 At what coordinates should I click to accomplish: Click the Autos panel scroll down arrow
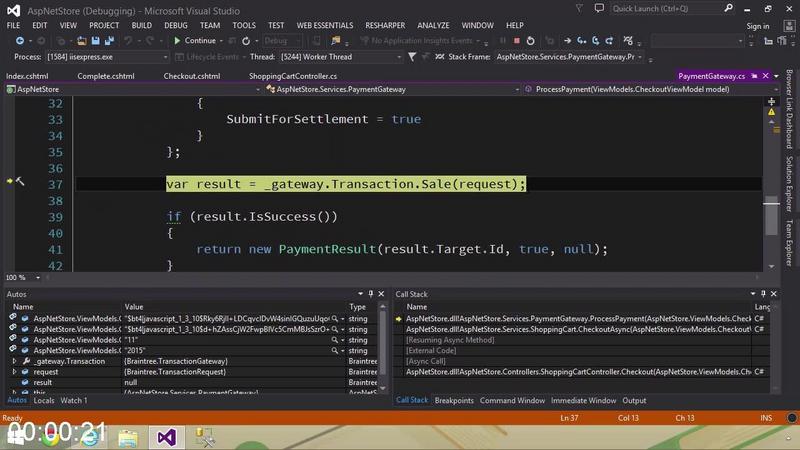tap(383, 388)
